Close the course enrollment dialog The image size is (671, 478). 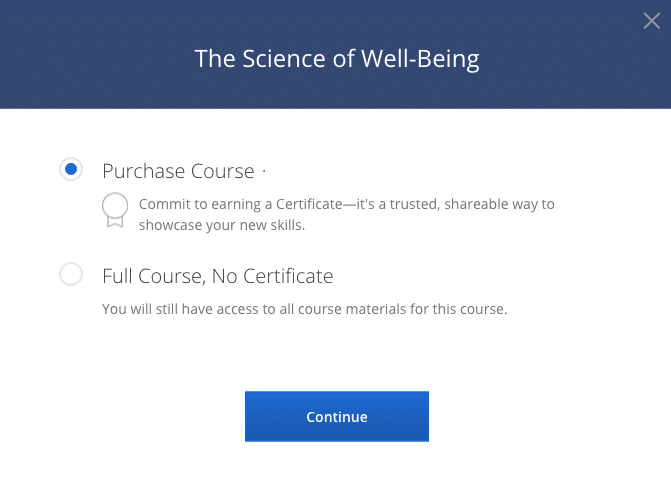tap(651, 21)
